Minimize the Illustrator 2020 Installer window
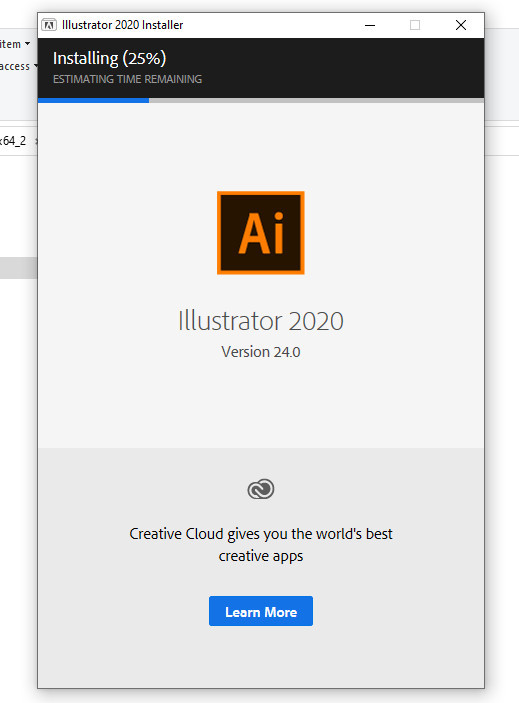 pyautogui.click(x=370, y=25)
